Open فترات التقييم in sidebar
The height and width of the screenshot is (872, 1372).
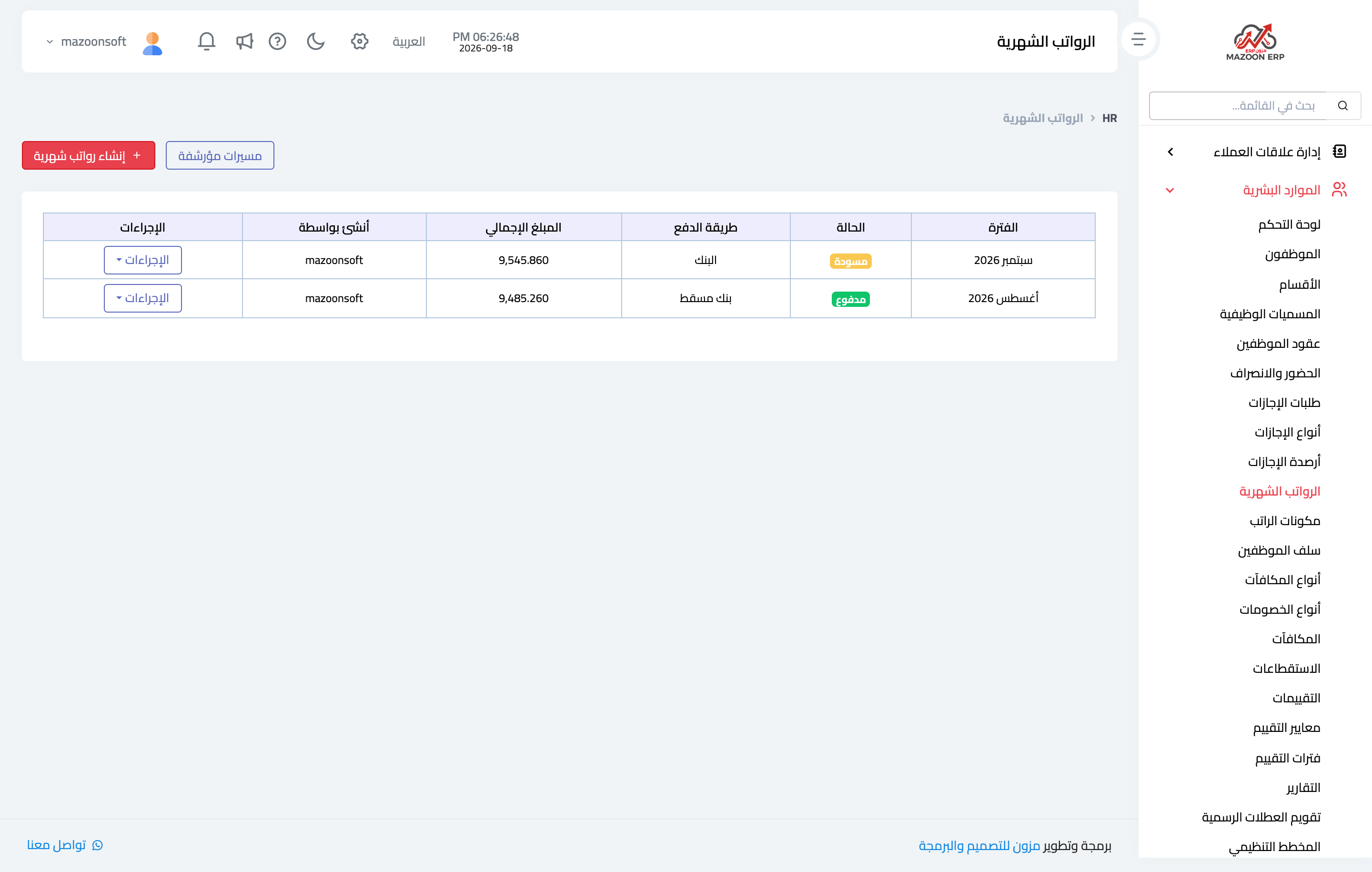[x=1288, y=758]
